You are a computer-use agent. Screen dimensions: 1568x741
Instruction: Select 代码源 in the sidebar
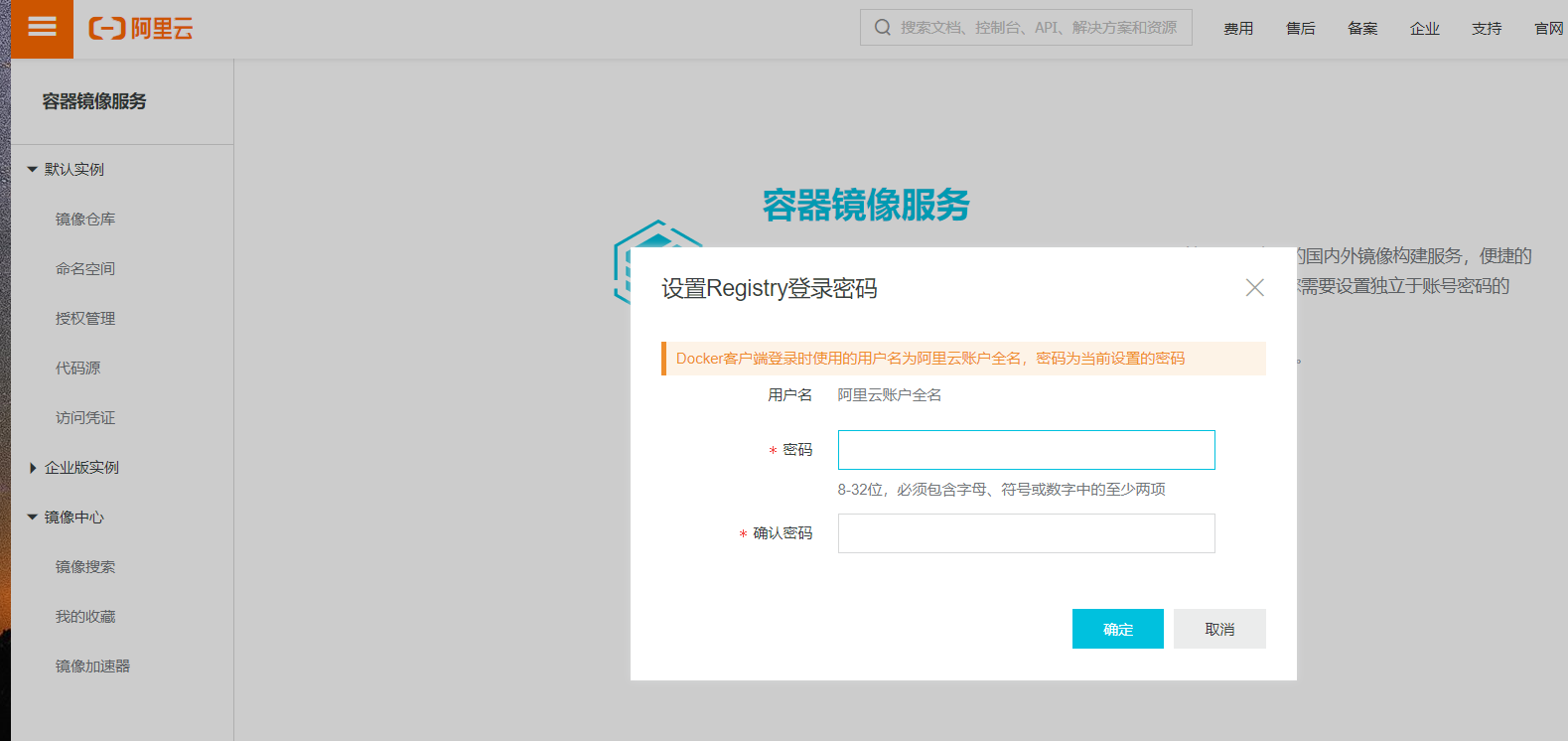coord(77,369)
